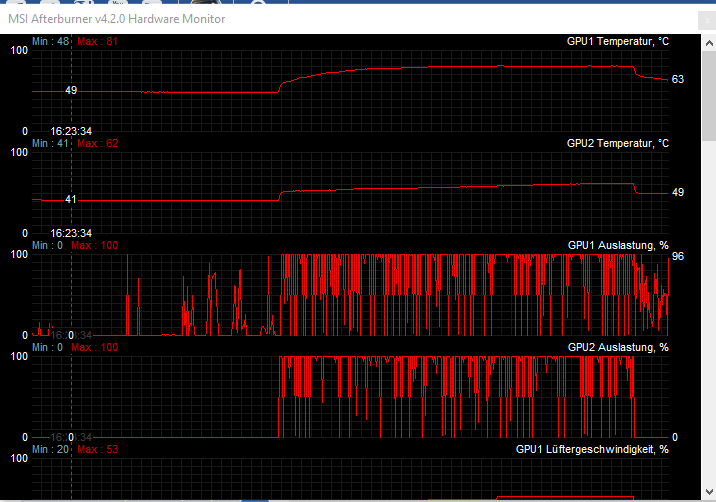The height and width of the screenshot is (502, 716).
Task: Click marker value 41 on GPU2 temperature curve
Action: (71, 200)
